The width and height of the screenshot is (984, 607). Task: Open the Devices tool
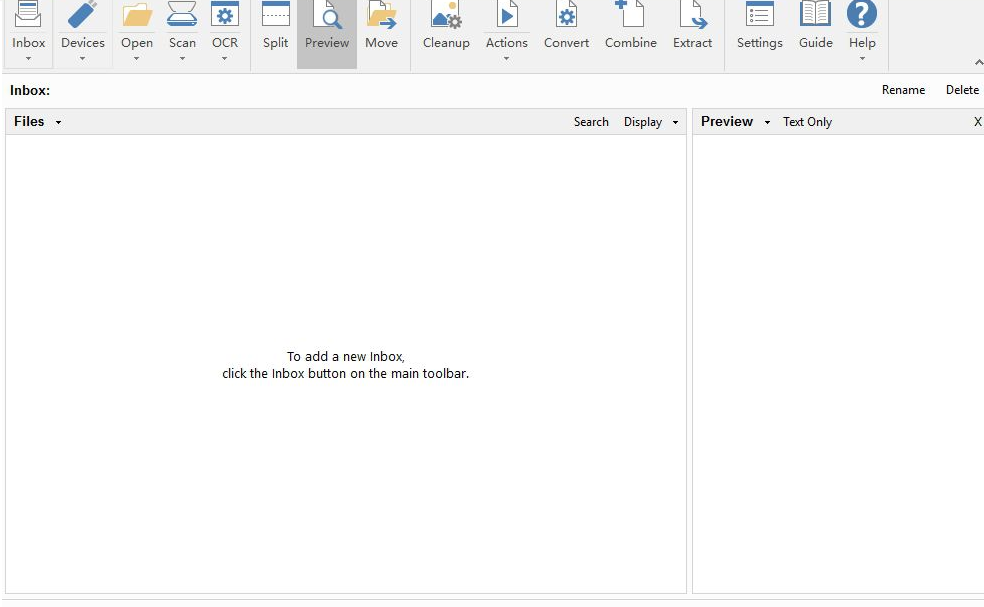point(83,18)
